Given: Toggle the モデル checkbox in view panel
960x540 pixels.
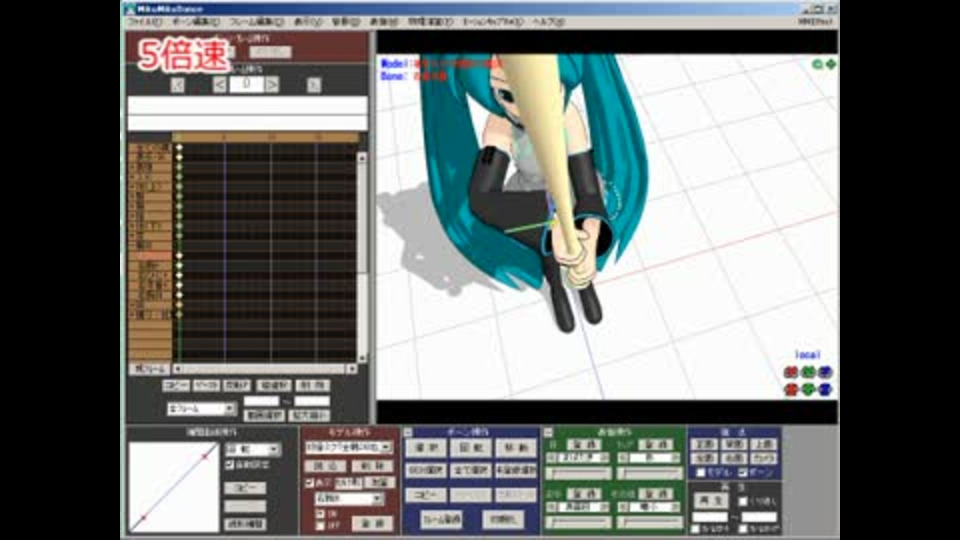Looking at the screenshot, I should [x=701, y=472].
